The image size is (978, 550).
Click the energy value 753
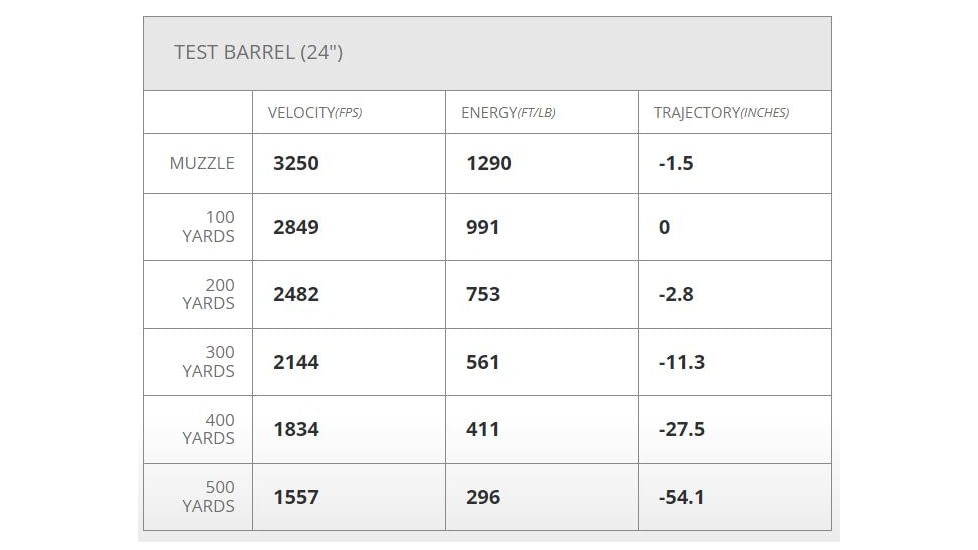point(483,294)
